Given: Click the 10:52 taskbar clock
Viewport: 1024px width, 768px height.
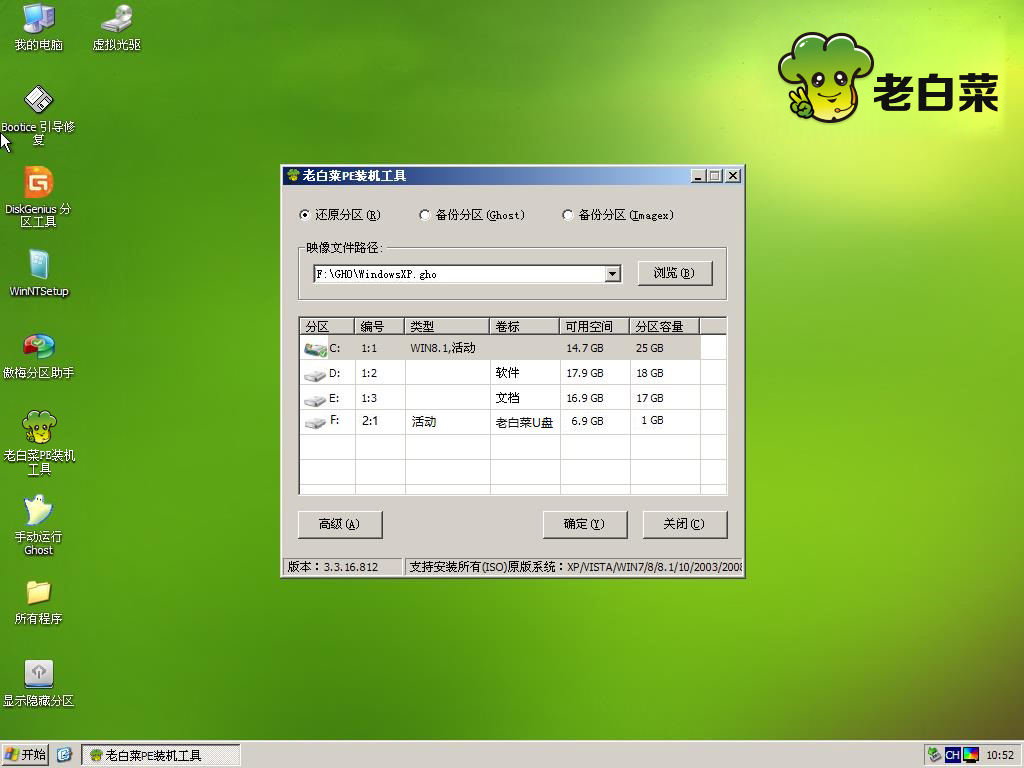Looking at the screenshot, I should tap(1000, 755).
